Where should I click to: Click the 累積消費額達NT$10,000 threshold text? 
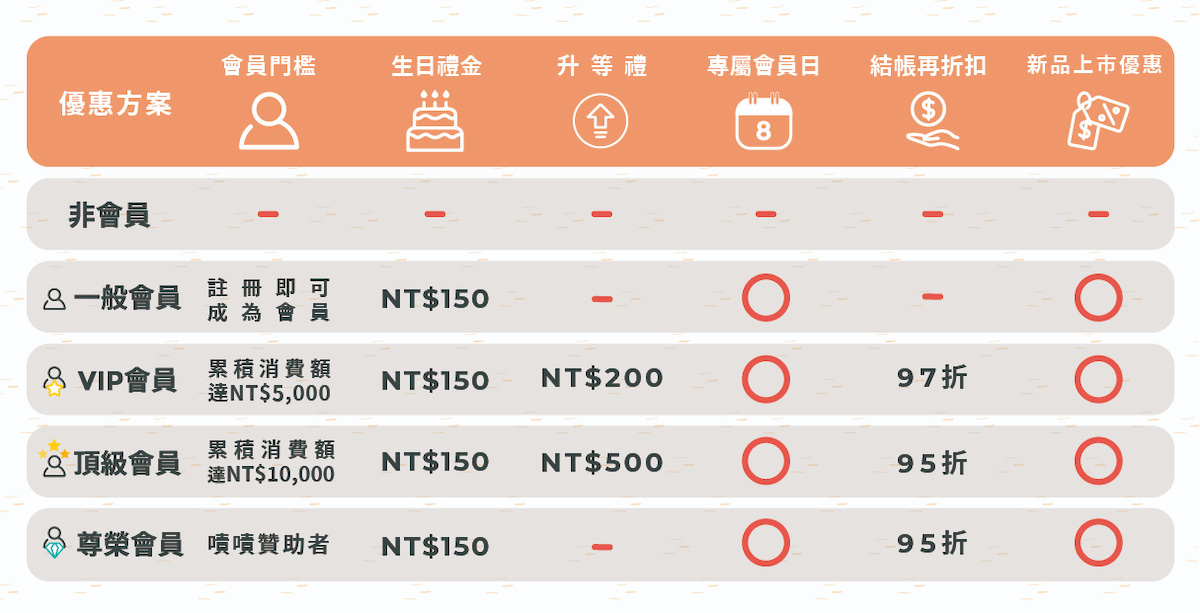pos(271,462)
